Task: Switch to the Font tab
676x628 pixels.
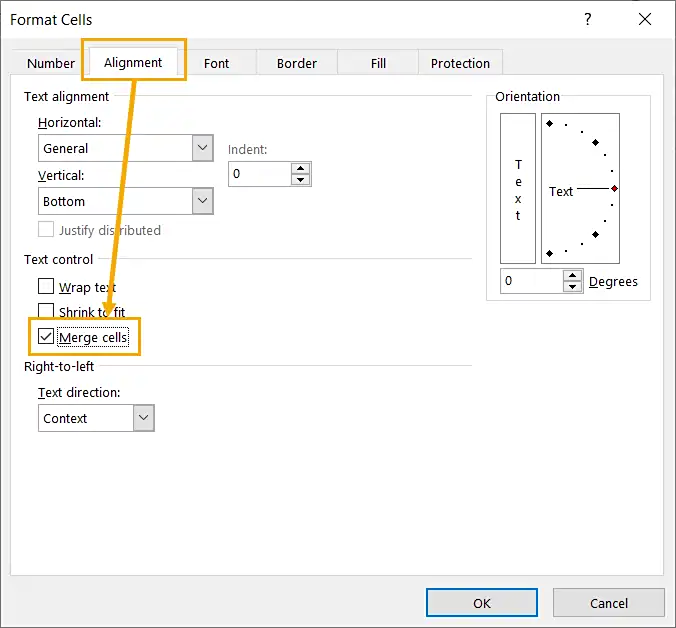Action: (217, 63)
